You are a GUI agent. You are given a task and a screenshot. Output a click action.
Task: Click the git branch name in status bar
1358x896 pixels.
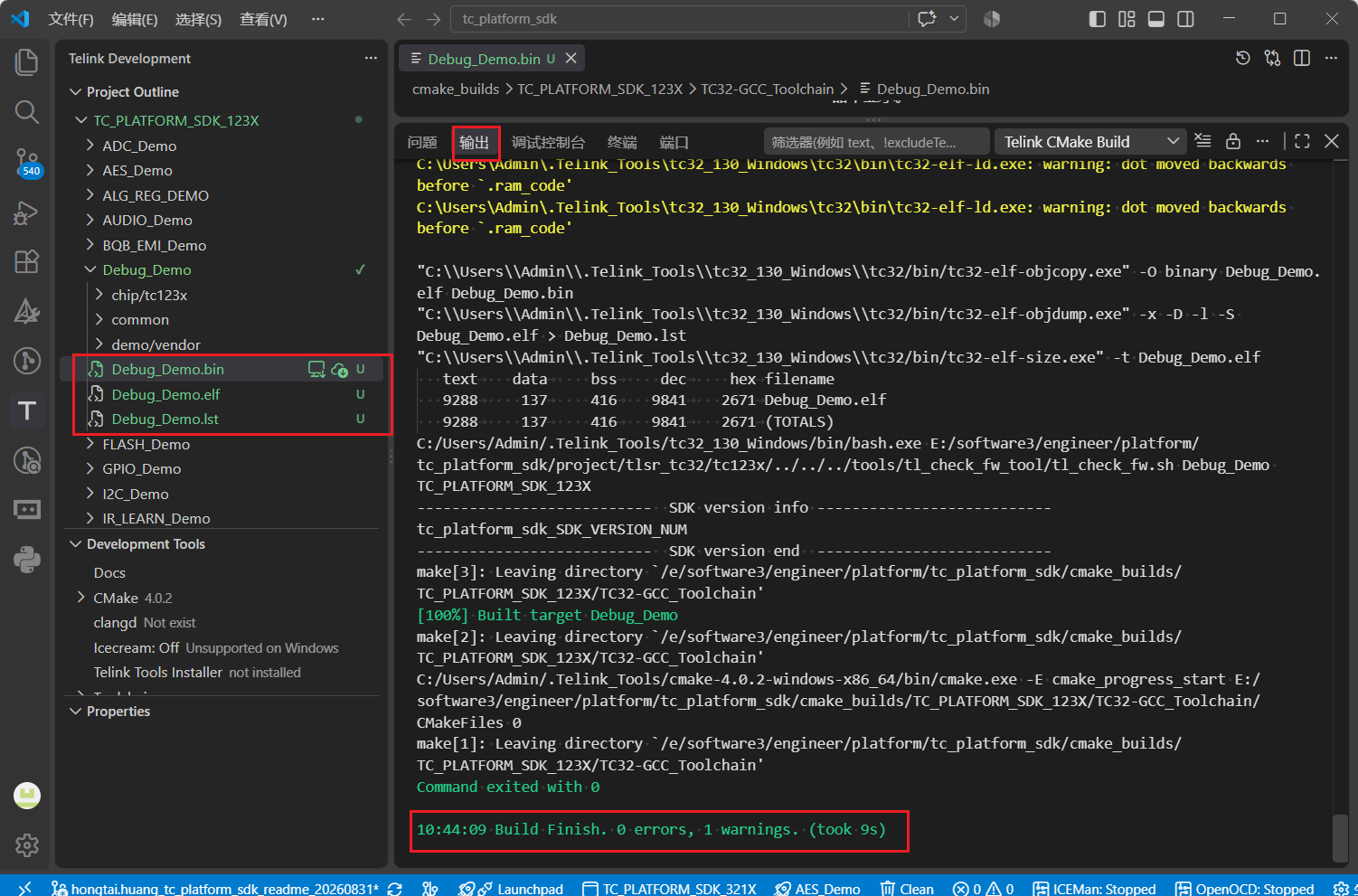(x=215, y=889)
